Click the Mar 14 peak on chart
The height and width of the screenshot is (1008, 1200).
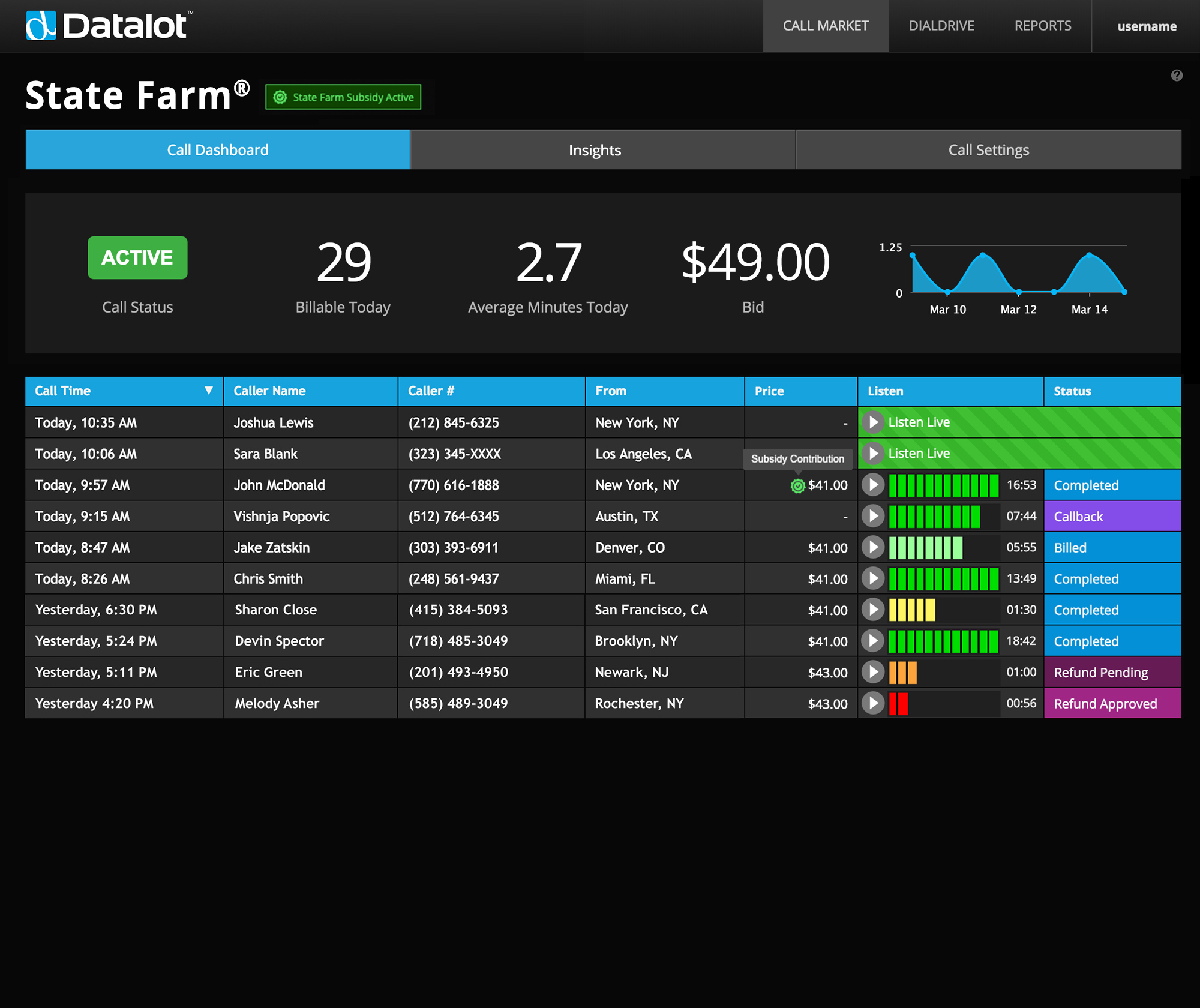pyautogui.click(x=1089, y=255)
